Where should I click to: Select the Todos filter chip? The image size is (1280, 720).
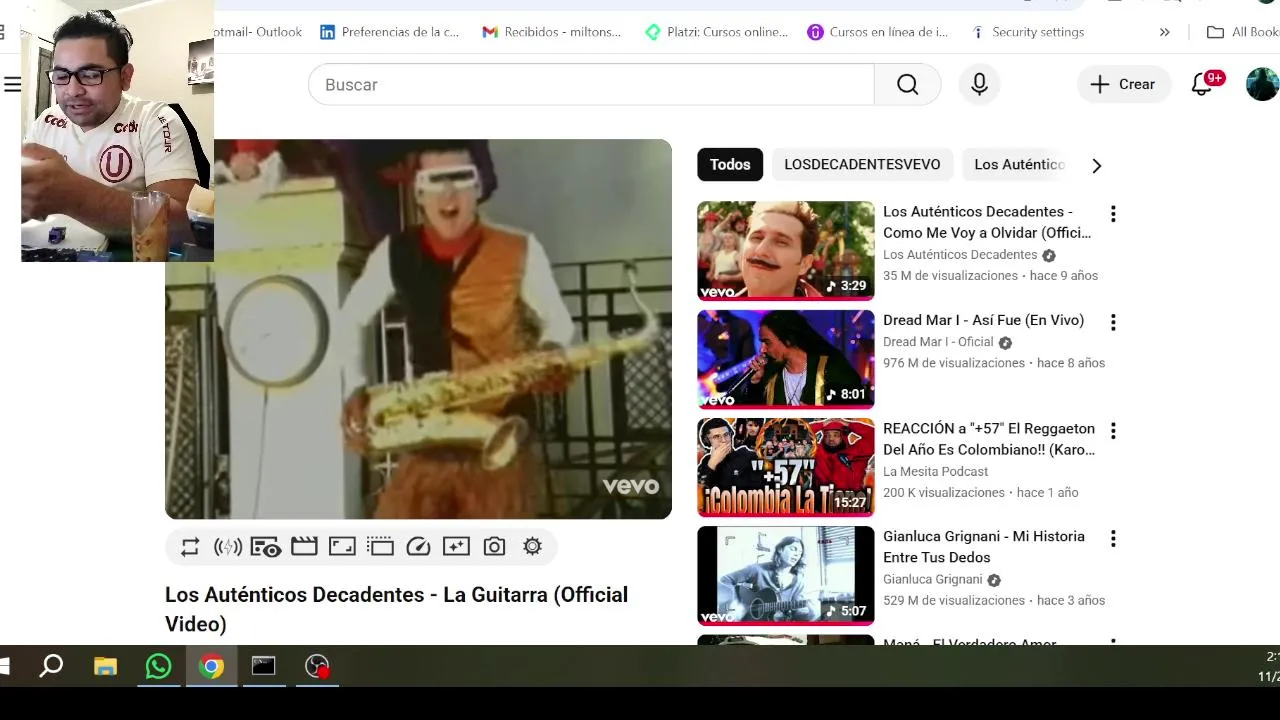point(730,165)
